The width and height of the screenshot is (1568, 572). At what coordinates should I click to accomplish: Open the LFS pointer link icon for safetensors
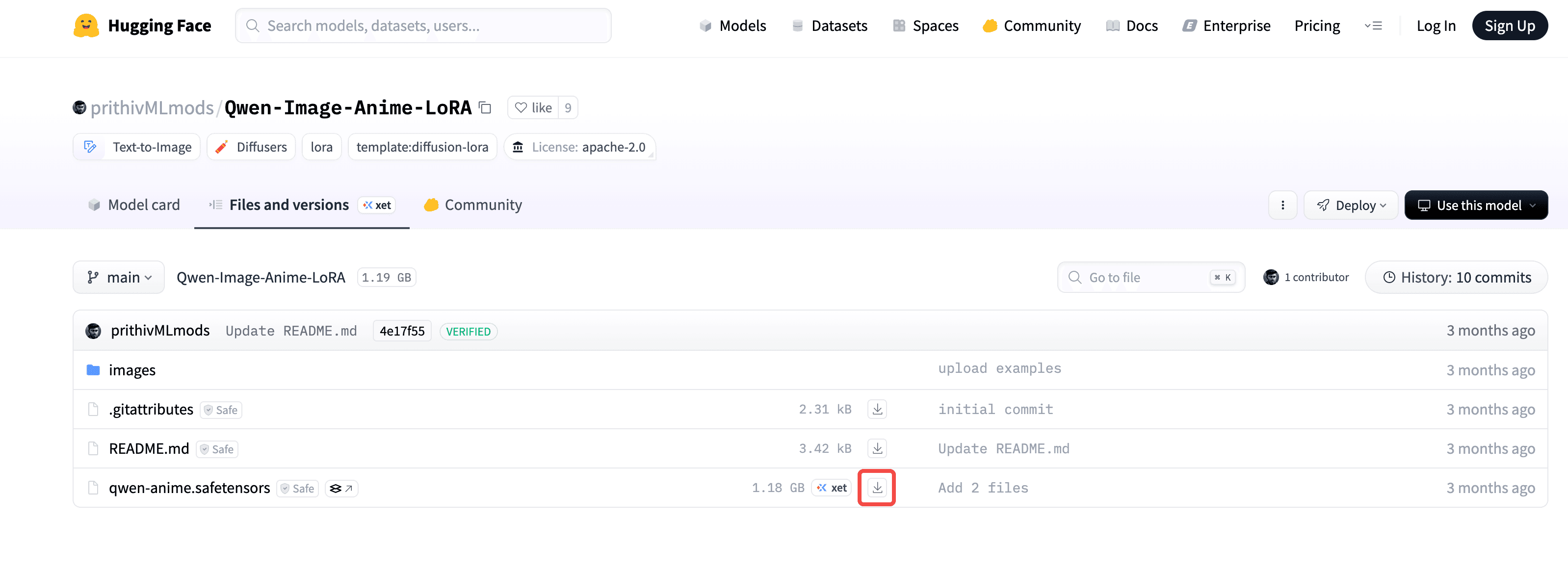(341, 488)
